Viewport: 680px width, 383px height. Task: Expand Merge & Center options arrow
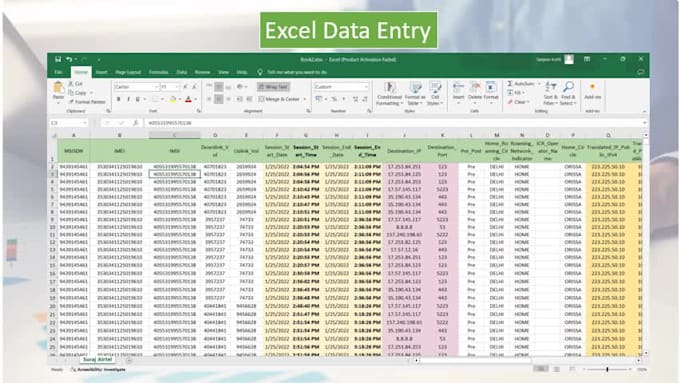[x=305, y=99]
